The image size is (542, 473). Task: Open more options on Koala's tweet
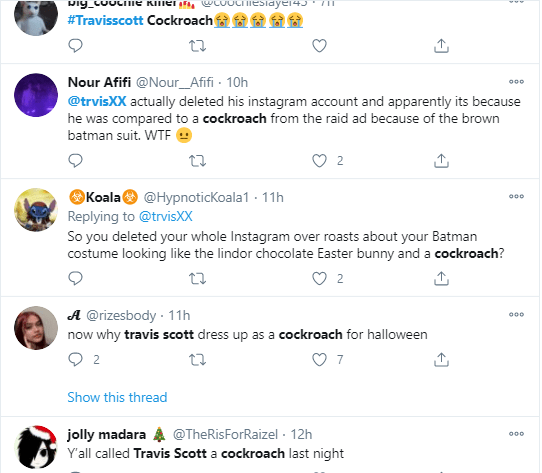click(516, 196)
